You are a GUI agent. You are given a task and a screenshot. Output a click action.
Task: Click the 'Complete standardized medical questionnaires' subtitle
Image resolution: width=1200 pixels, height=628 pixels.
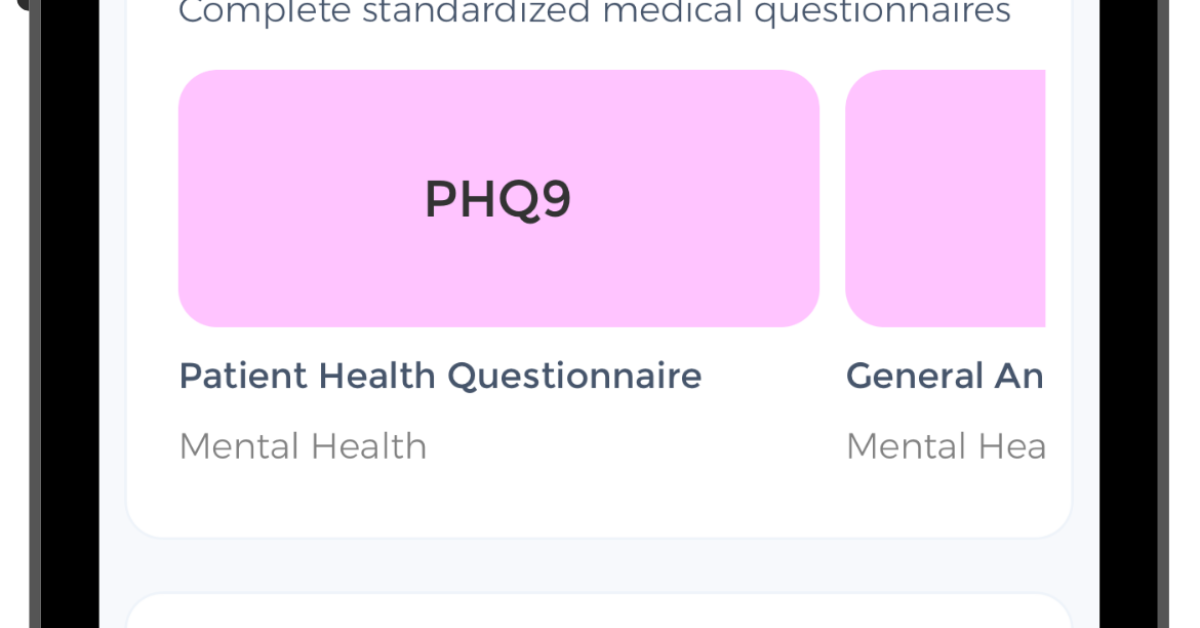pos(594,13)
